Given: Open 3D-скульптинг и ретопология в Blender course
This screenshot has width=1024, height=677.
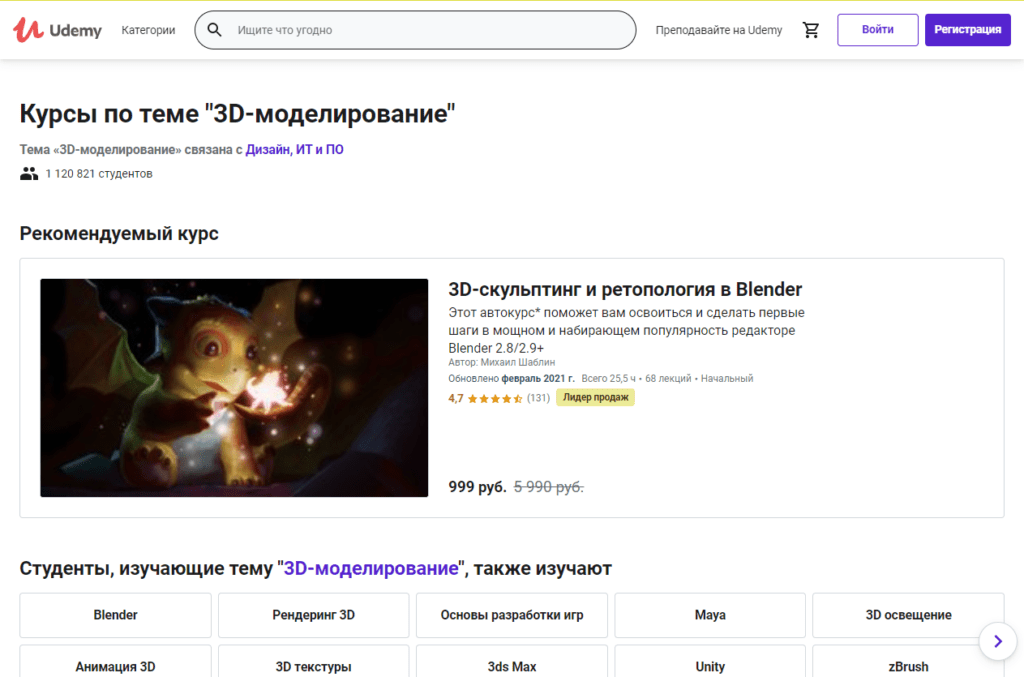Looking at the screenshot, I should coord(625,290).
